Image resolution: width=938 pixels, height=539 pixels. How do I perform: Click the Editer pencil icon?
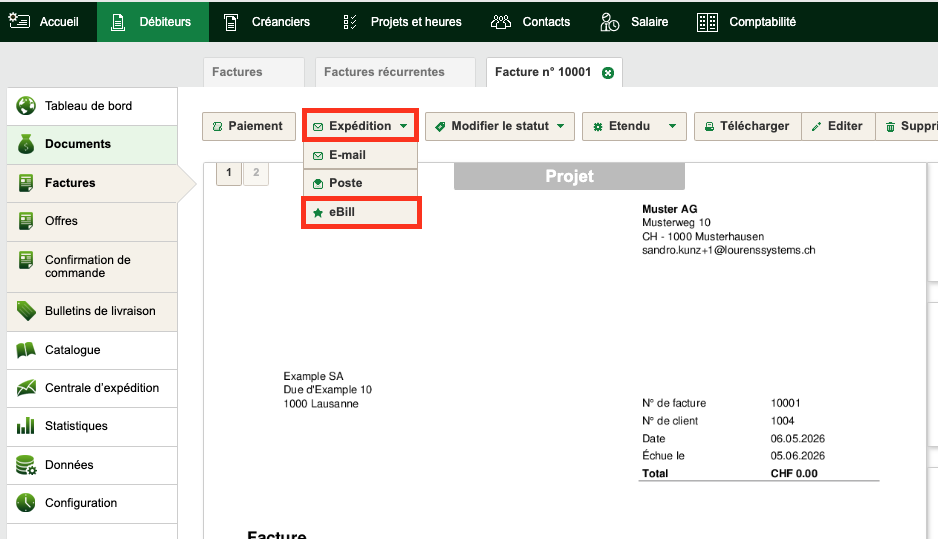click(x=816, y=127)
